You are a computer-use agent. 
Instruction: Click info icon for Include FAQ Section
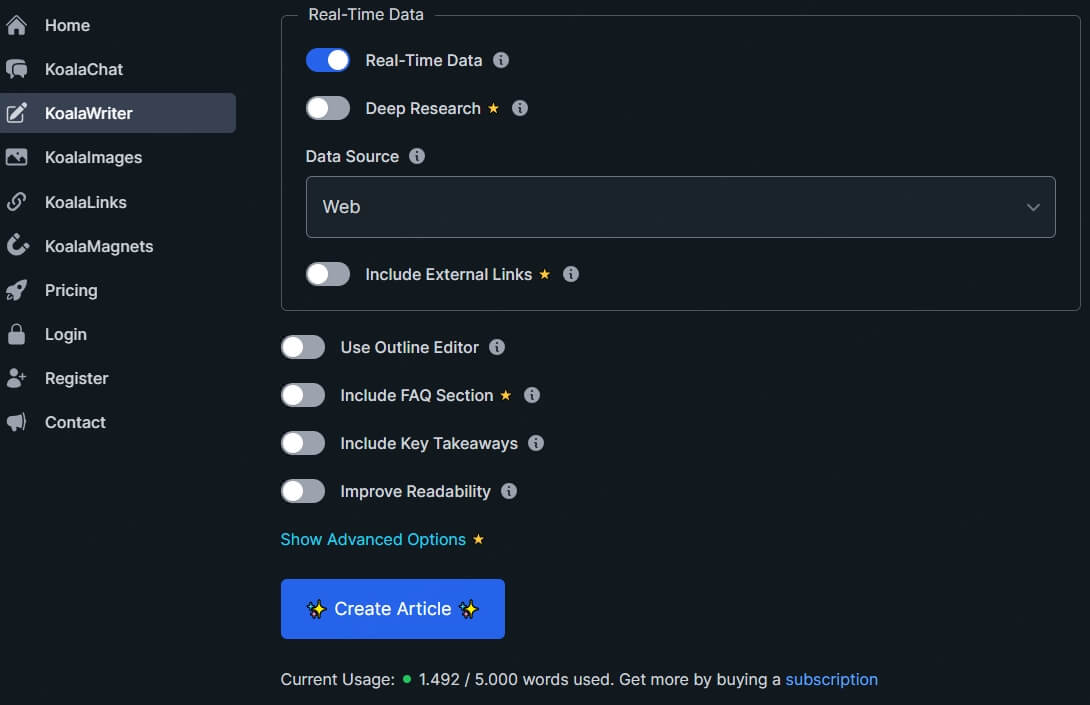(532, 395)
